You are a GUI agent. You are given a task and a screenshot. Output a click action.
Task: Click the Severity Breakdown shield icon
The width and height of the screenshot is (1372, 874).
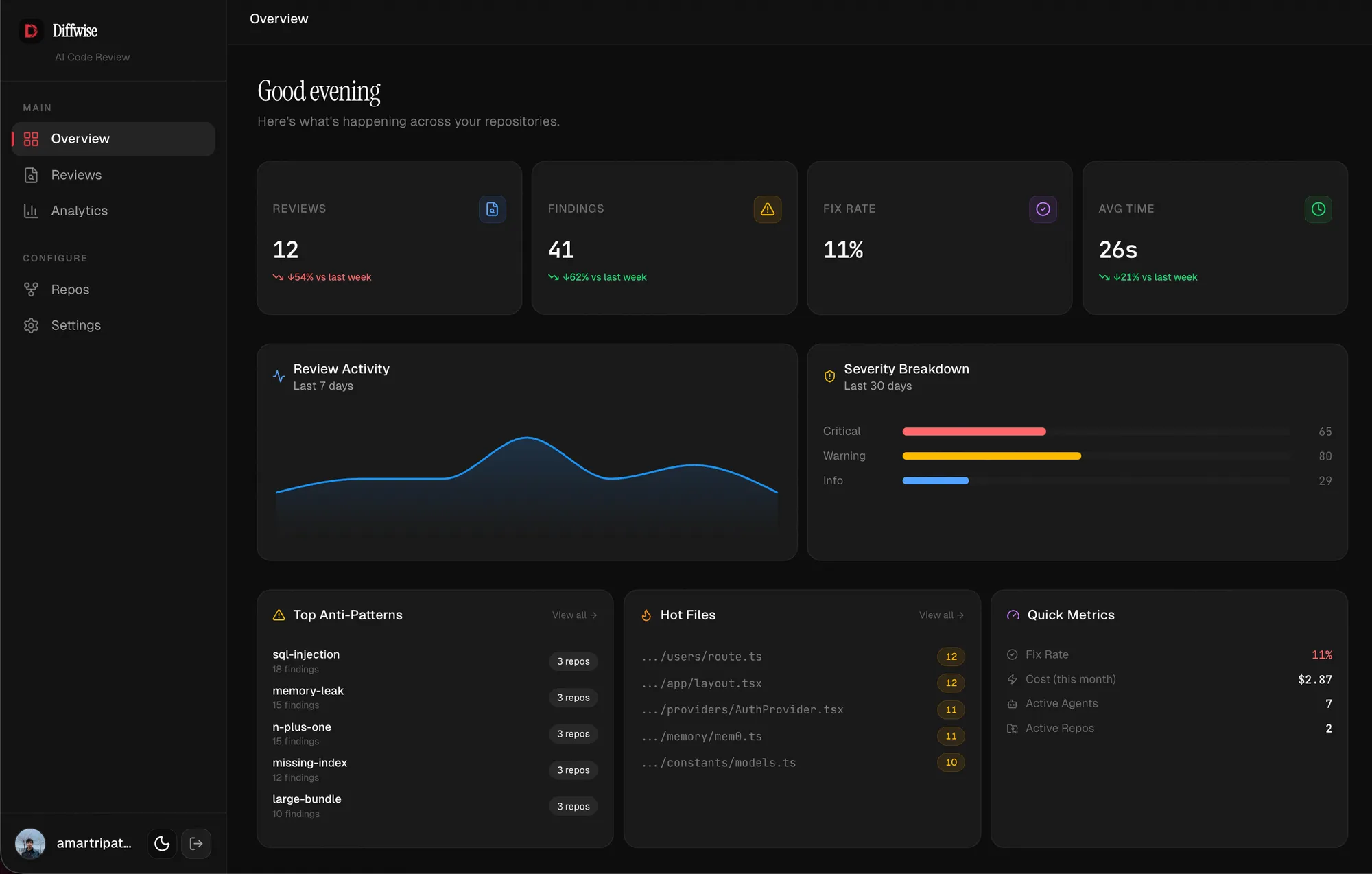pyautogui.click(x=829, y=376)
